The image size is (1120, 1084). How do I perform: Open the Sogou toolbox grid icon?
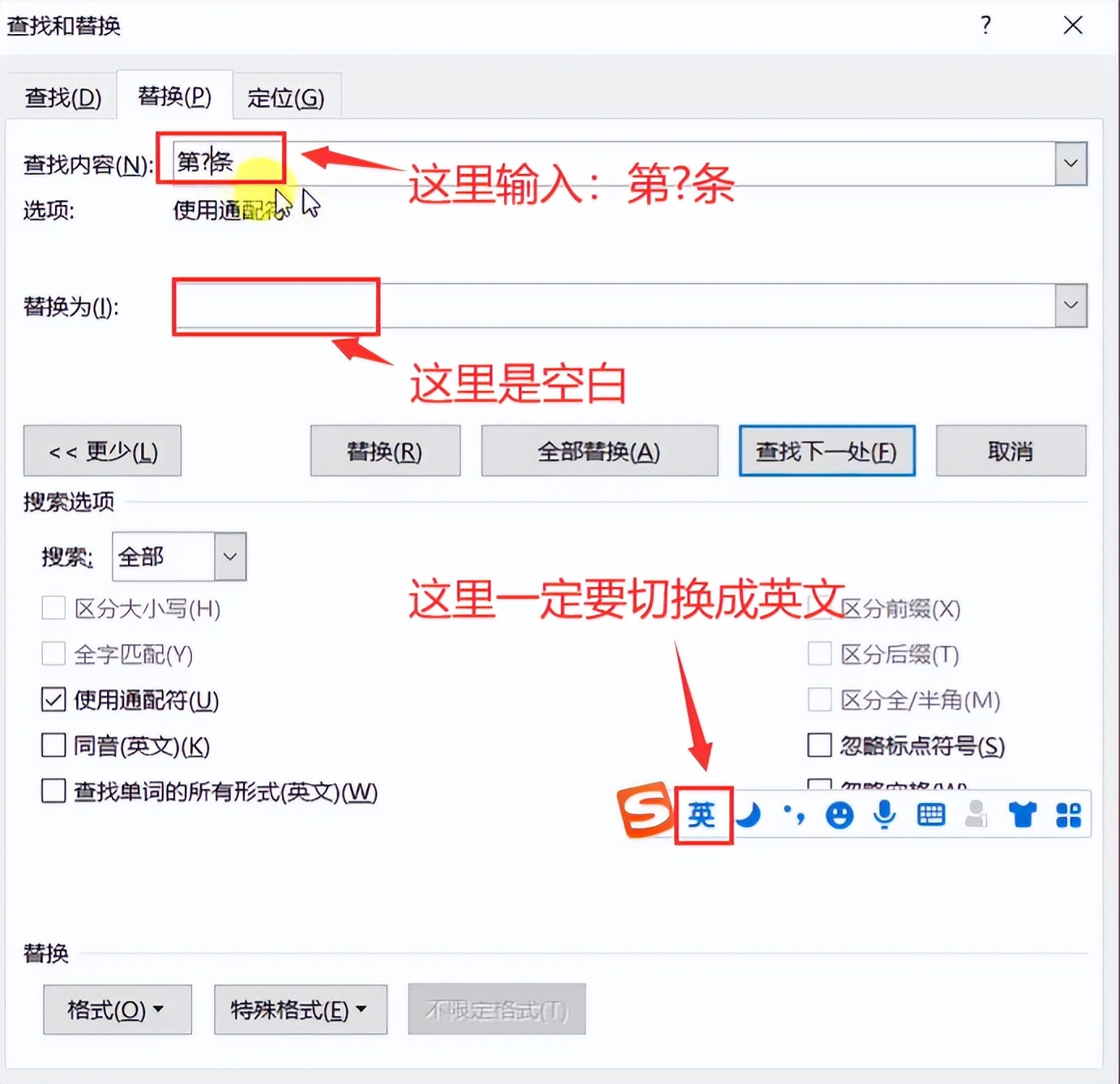[1069, 814]
